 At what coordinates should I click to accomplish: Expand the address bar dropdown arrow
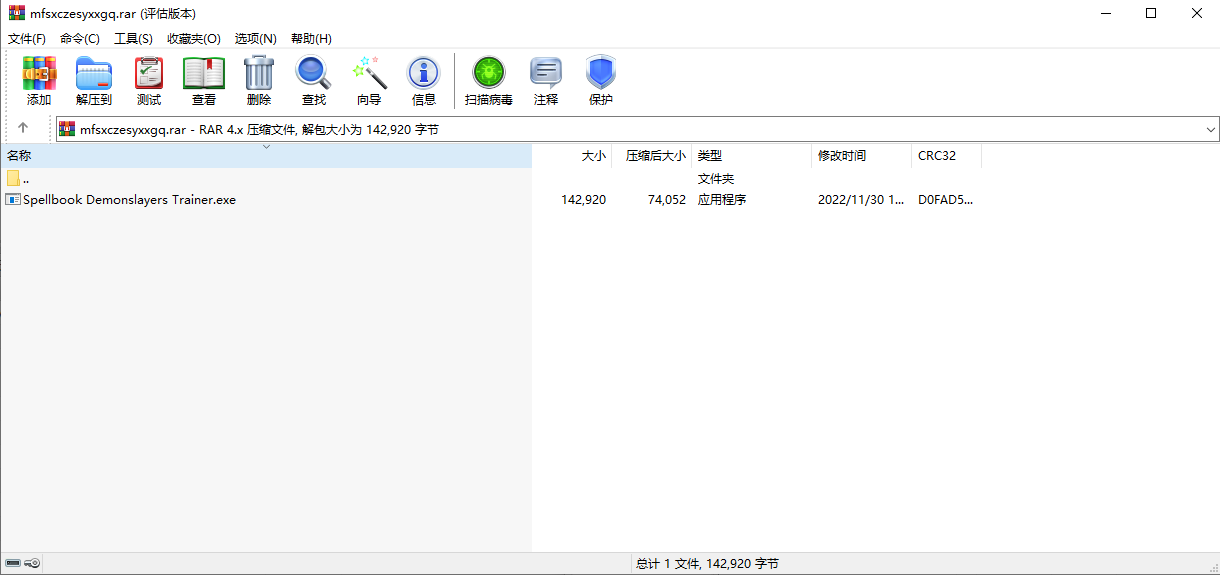pyautogui.click(x=1211, y=129)
